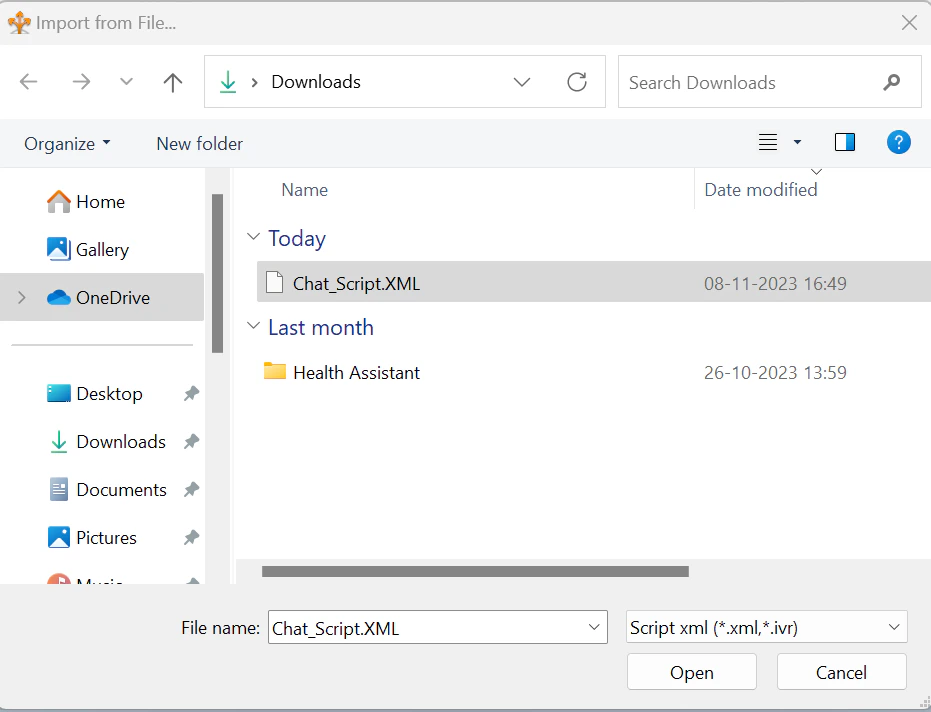This screenshot has height=712, width=931.
Task: Unpin the Desktop shortcut
Action: tap(190, 394)
